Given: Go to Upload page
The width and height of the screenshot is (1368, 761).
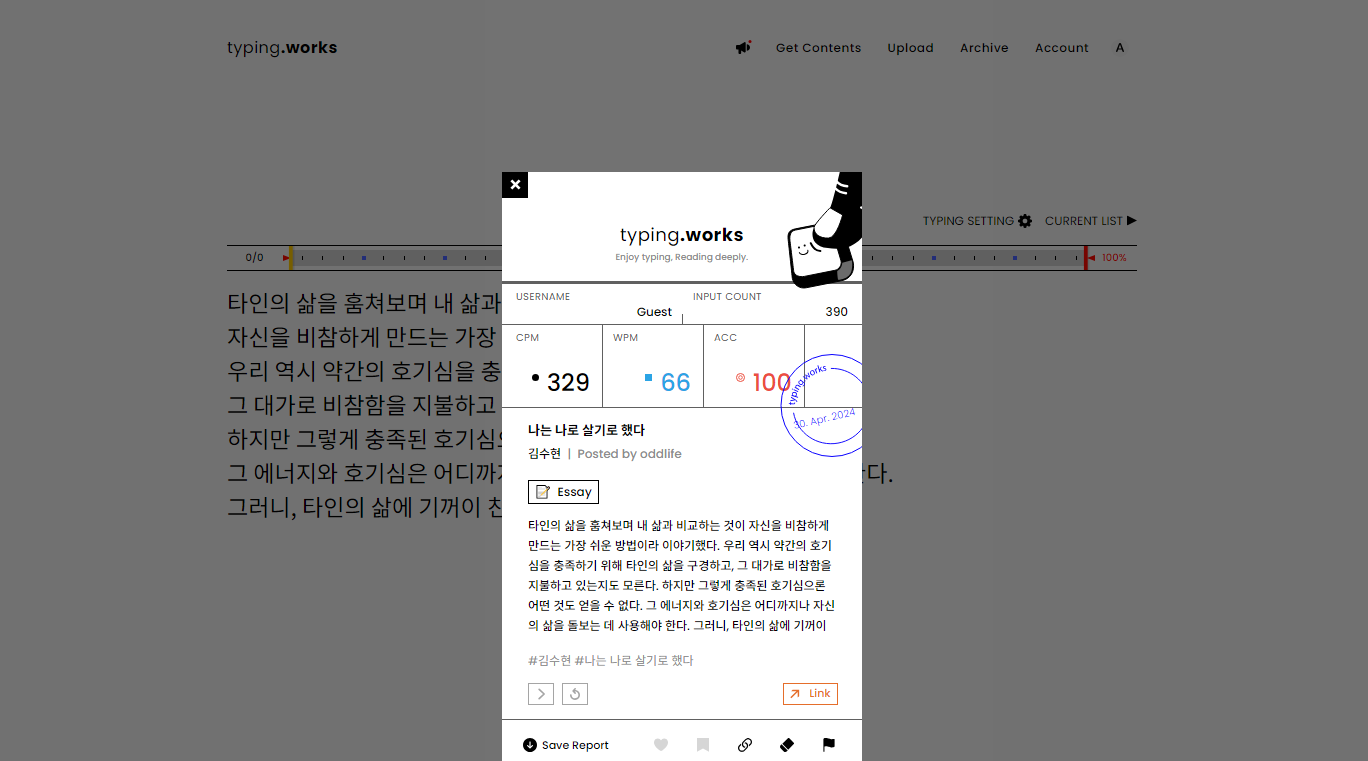Looking at the screenshot, I should click(x=910, y=48).
